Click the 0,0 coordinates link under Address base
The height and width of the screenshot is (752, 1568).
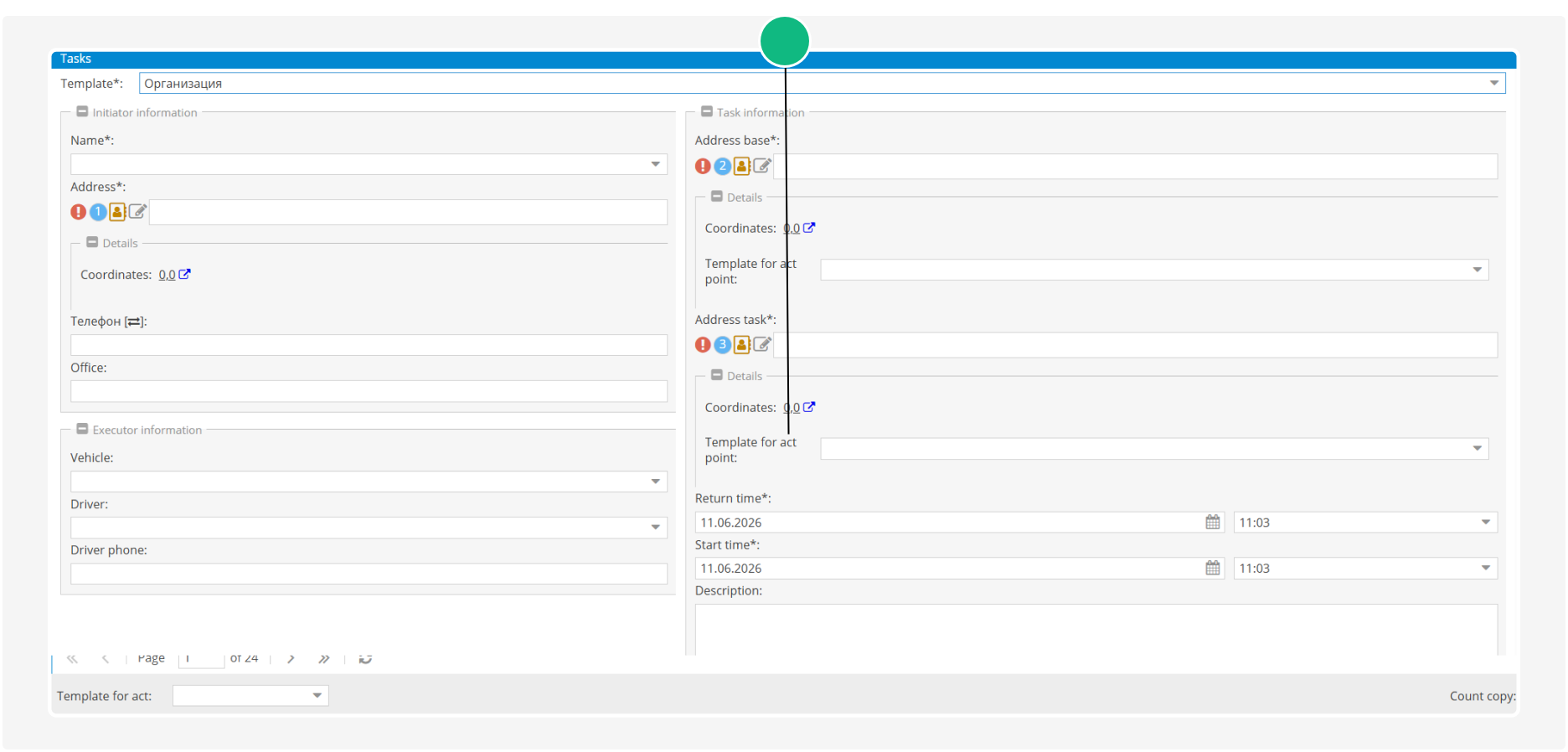point(792,228)
